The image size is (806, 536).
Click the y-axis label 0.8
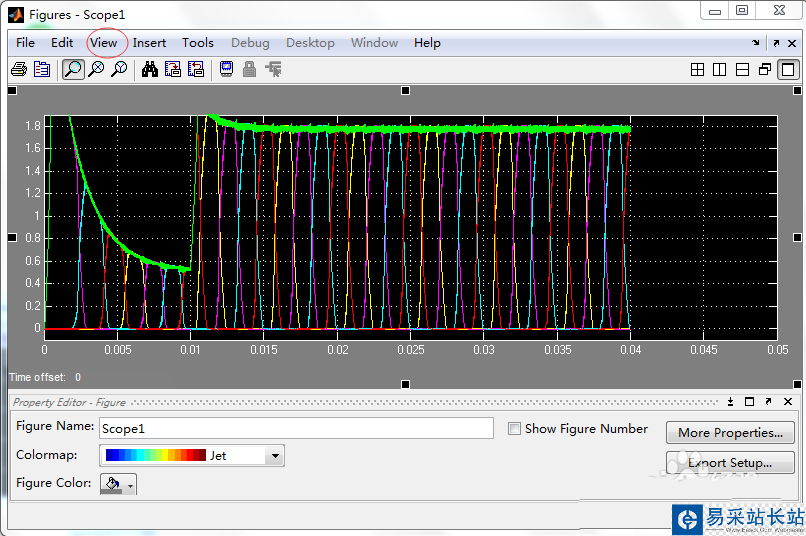[33, 238]
